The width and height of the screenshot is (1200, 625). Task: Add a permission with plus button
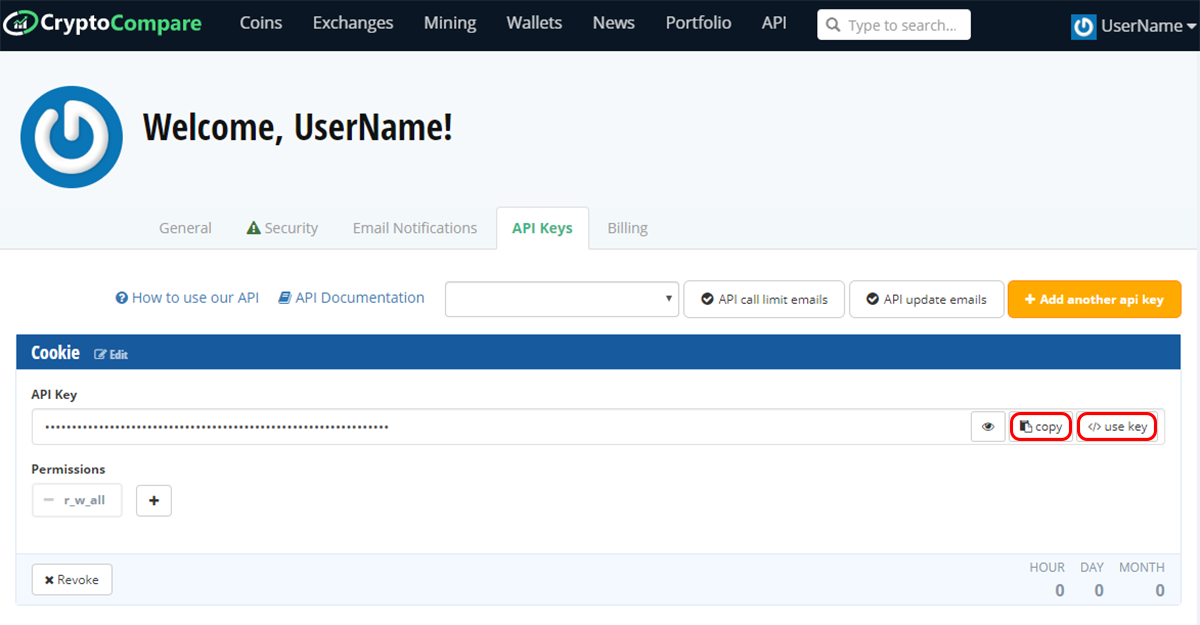(x=154, y=501)
